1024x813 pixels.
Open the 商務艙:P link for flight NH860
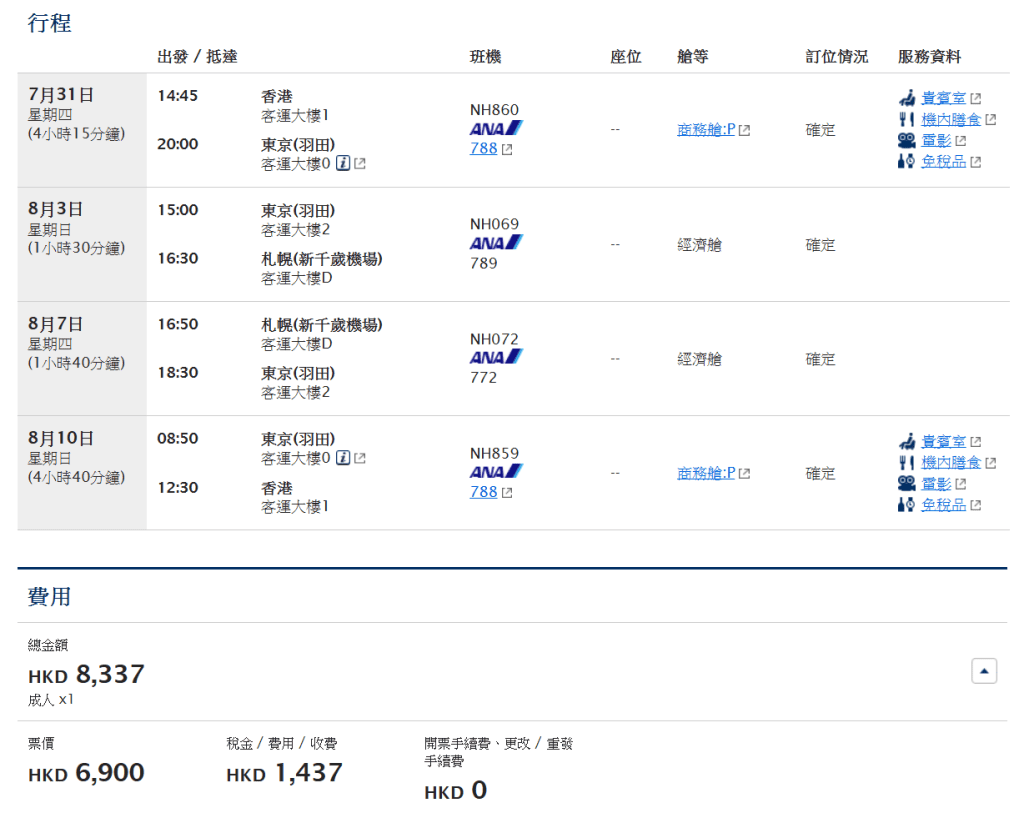(x=706, y=130)
